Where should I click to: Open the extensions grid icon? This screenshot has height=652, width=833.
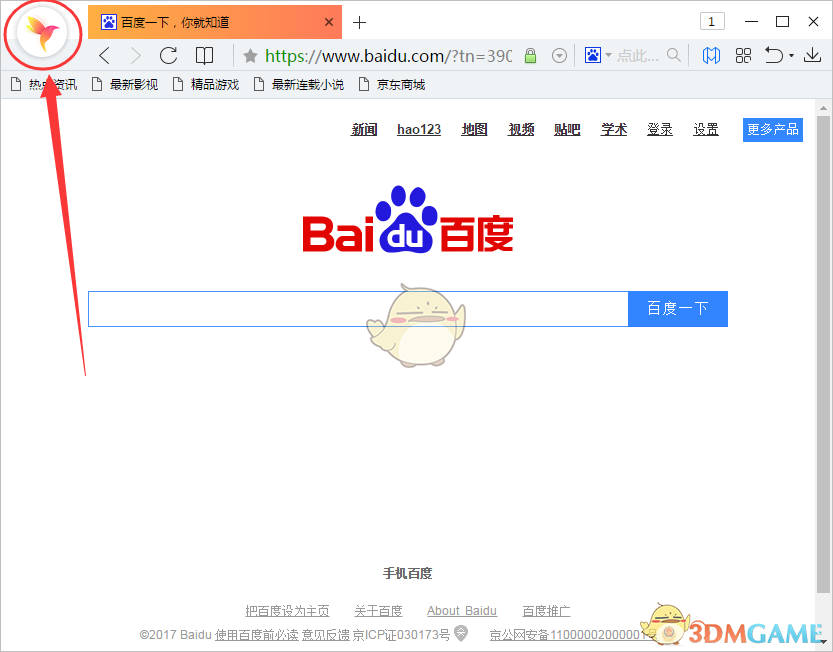[743, 55]
